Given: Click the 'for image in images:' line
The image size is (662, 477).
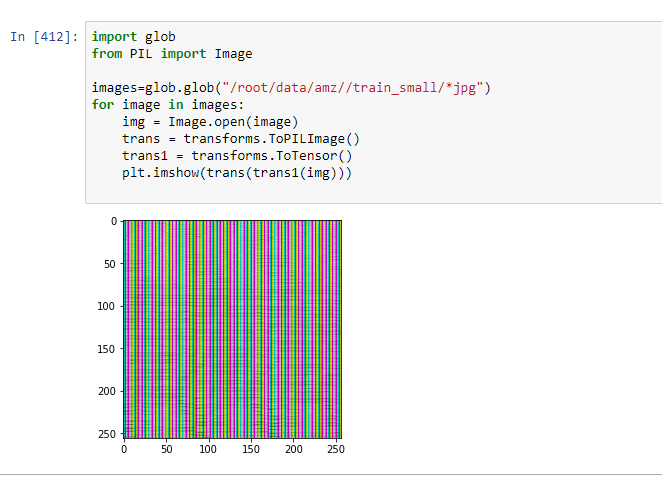Looking at the screenshot, I should click(167, 105).
